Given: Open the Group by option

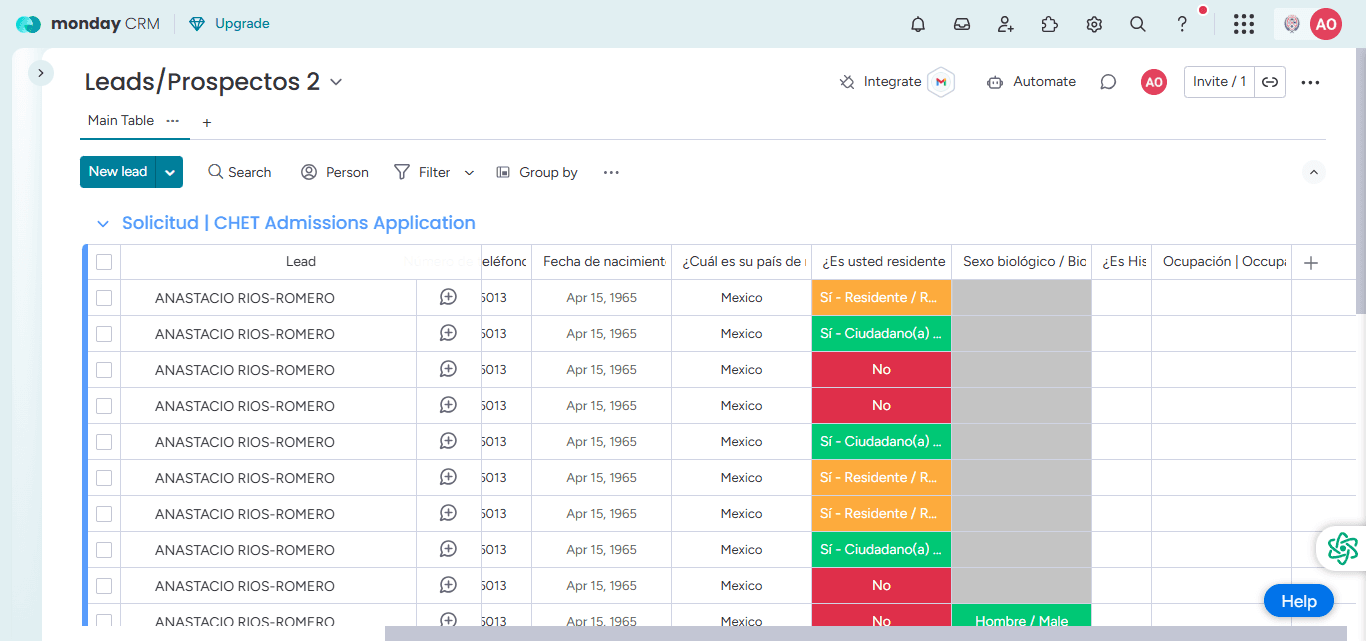Looking at the screenshot, I should [x=537, y=172].
